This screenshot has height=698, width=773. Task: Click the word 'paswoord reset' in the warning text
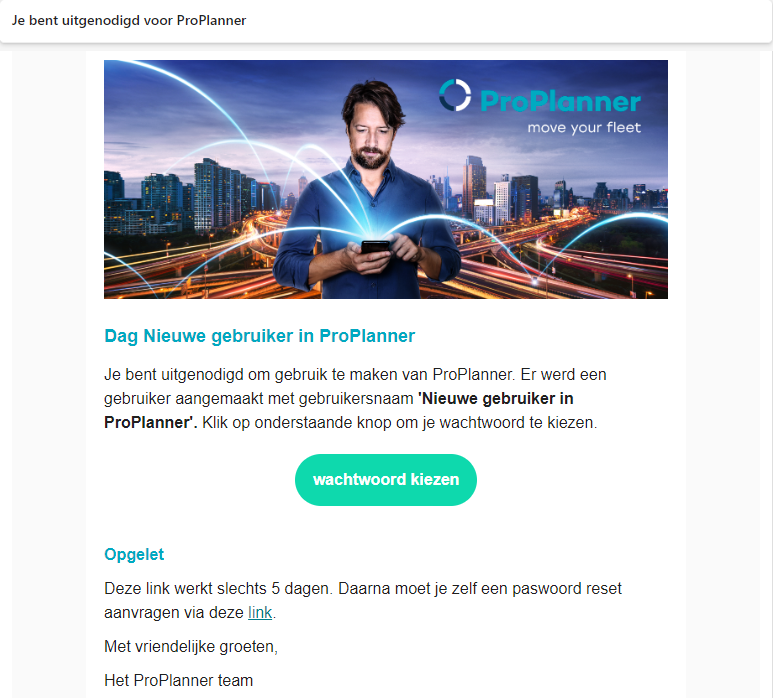(x=567, y=589)
